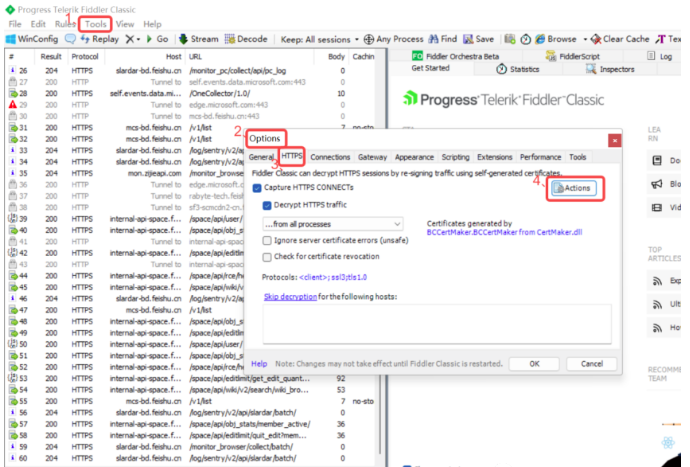This screenshot has width=690, height=467.
Task: Open the File menu
Action: coord(15,24)
